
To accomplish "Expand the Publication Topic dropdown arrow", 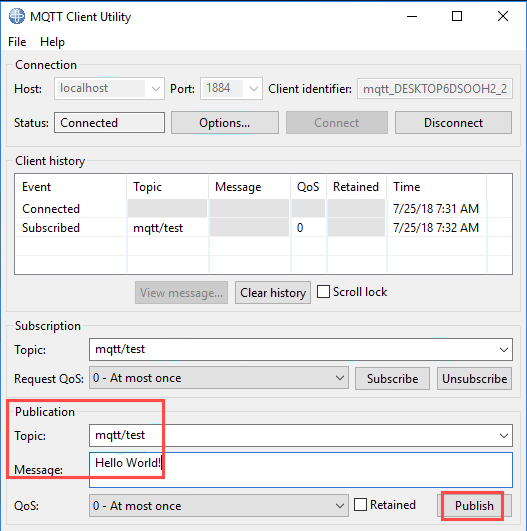I will click(x=504, y=436).
